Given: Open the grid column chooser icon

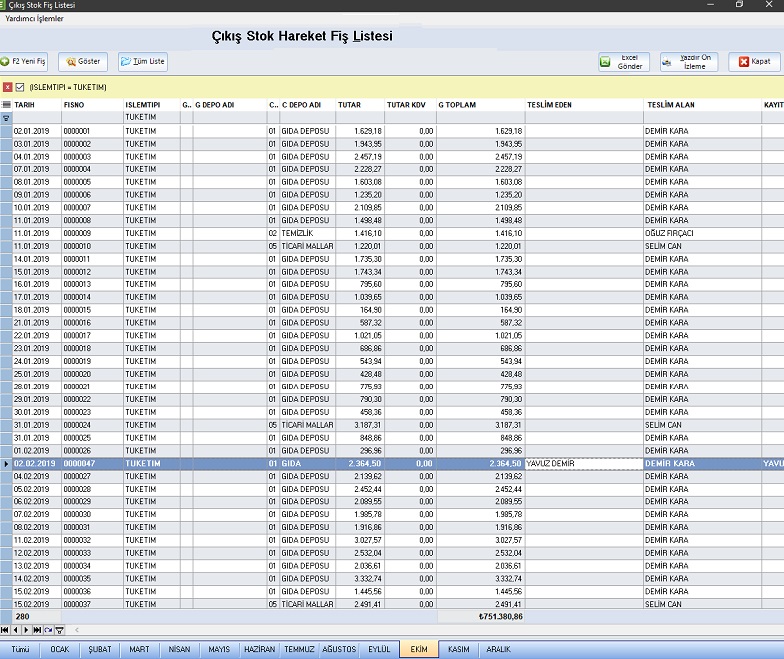Looking at the screenshot, I should coord(6,105).
